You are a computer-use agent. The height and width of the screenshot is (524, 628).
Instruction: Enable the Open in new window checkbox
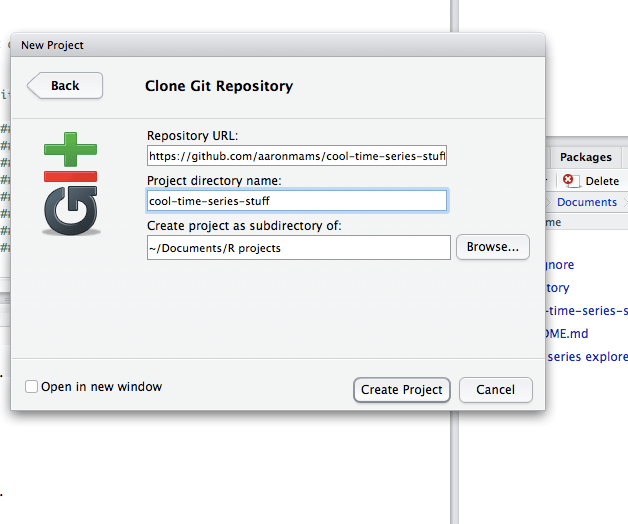[32, 387]
